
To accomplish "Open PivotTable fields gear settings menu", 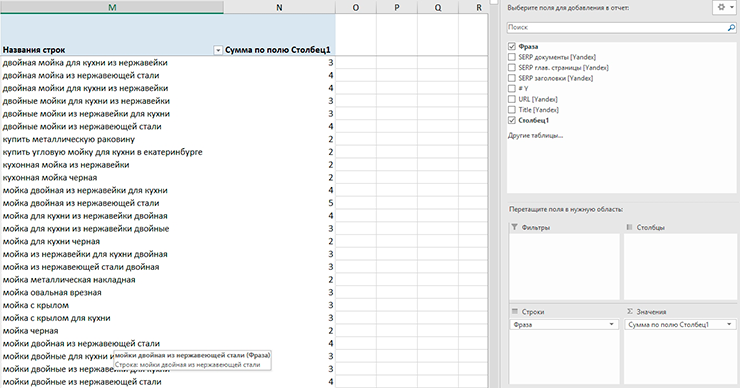I will point(724,8).
